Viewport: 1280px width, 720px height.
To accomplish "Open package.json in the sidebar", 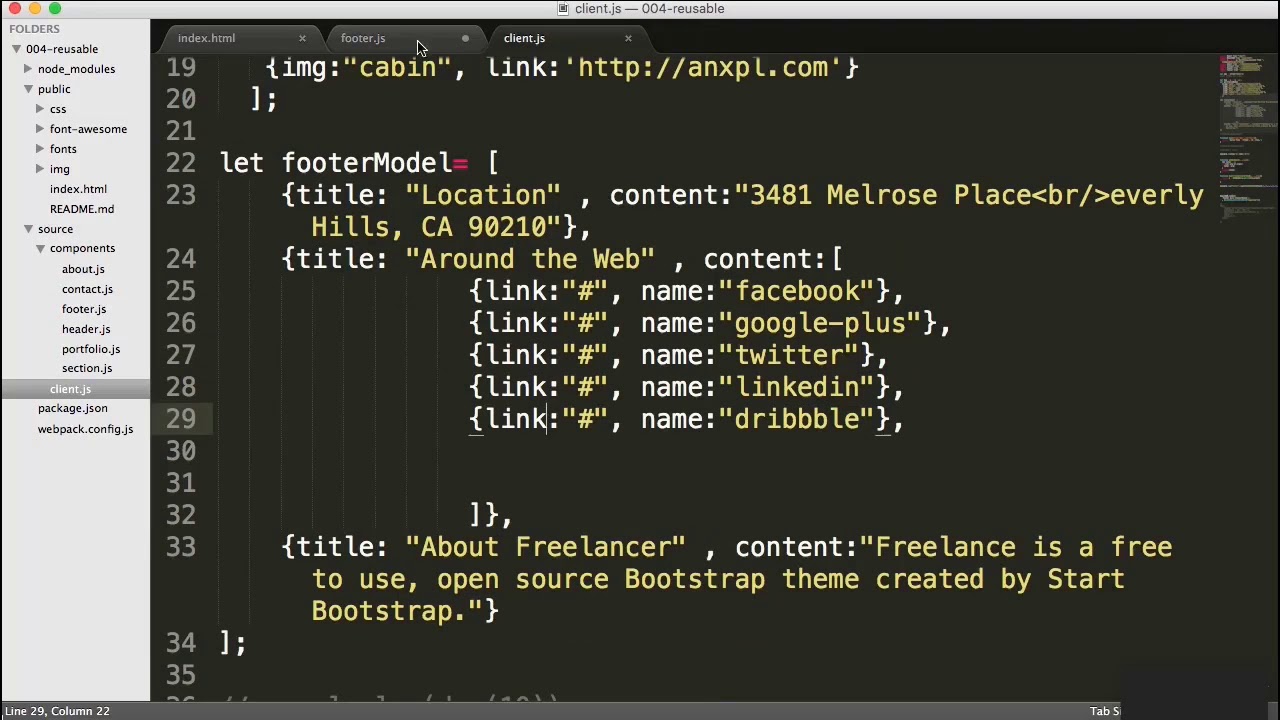I will pos(72,408).
